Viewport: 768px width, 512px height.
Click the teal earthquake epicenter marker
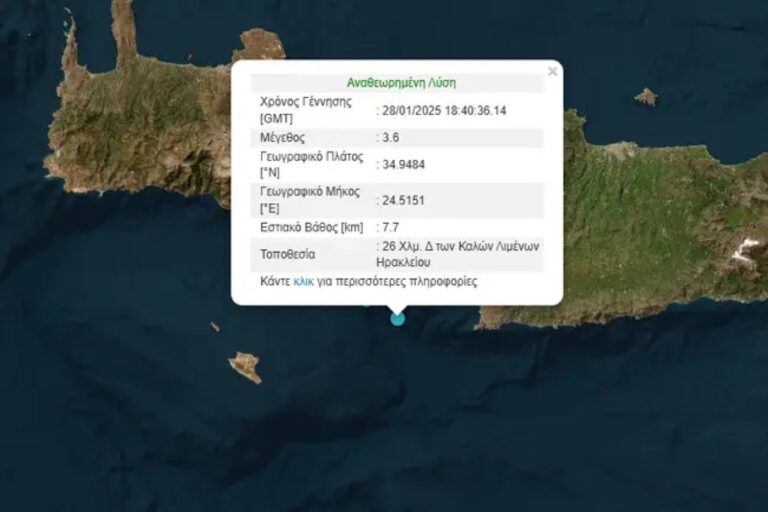(x=398, y=318)
